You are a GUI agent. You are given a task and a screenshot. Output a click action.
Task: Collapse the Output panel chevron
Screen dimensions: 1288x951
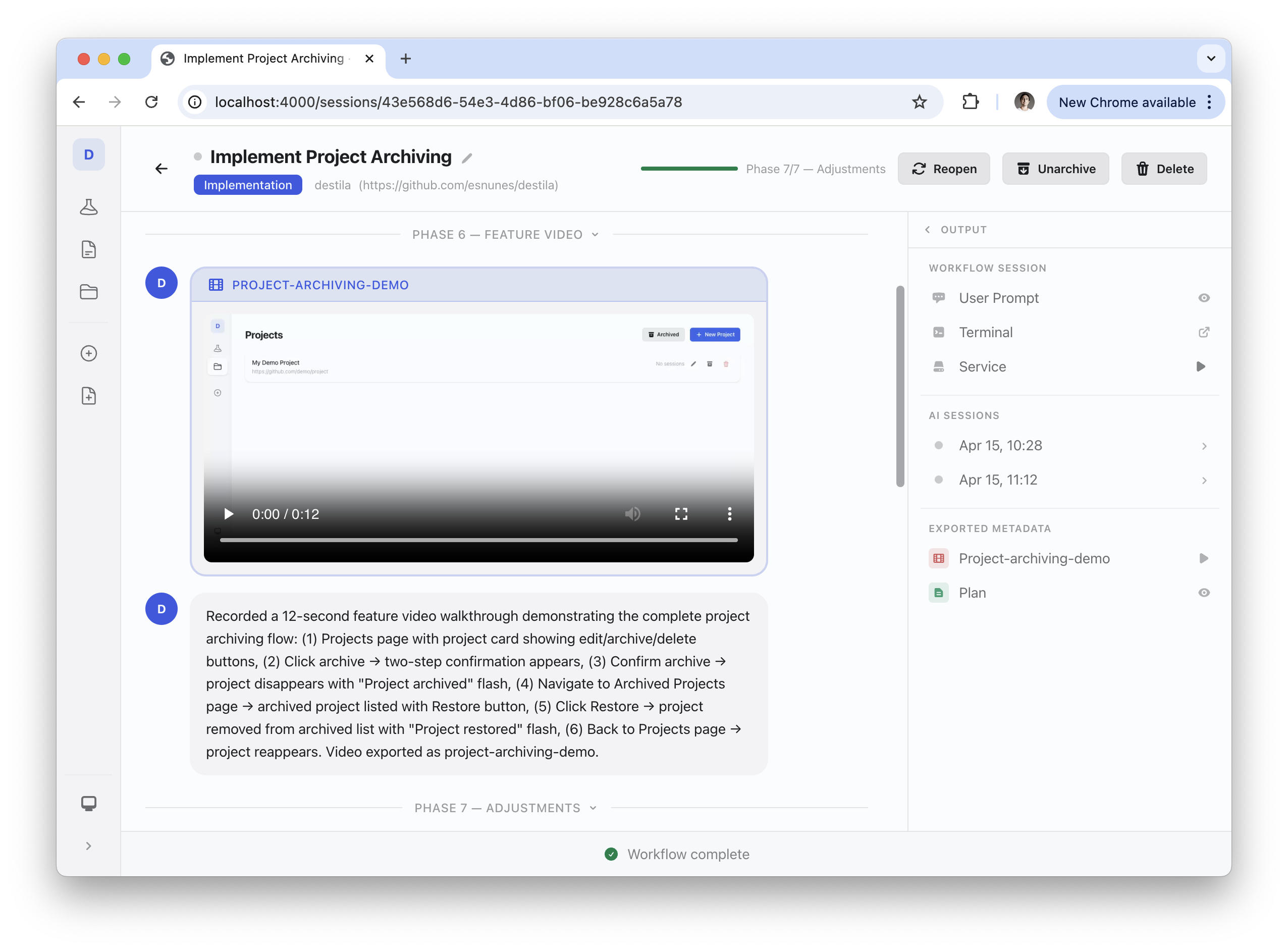tap(927, 230)
